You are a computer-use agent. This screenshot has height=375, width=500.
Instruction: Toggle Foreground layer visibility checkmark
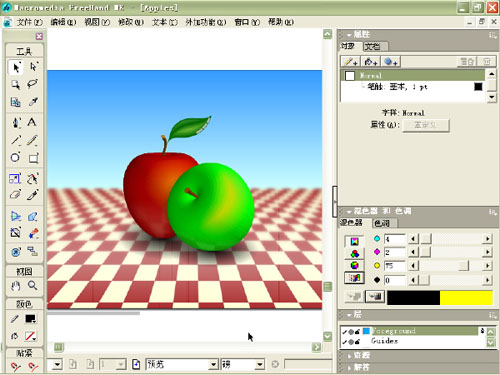pyautogui.click(x=344, y=332)
